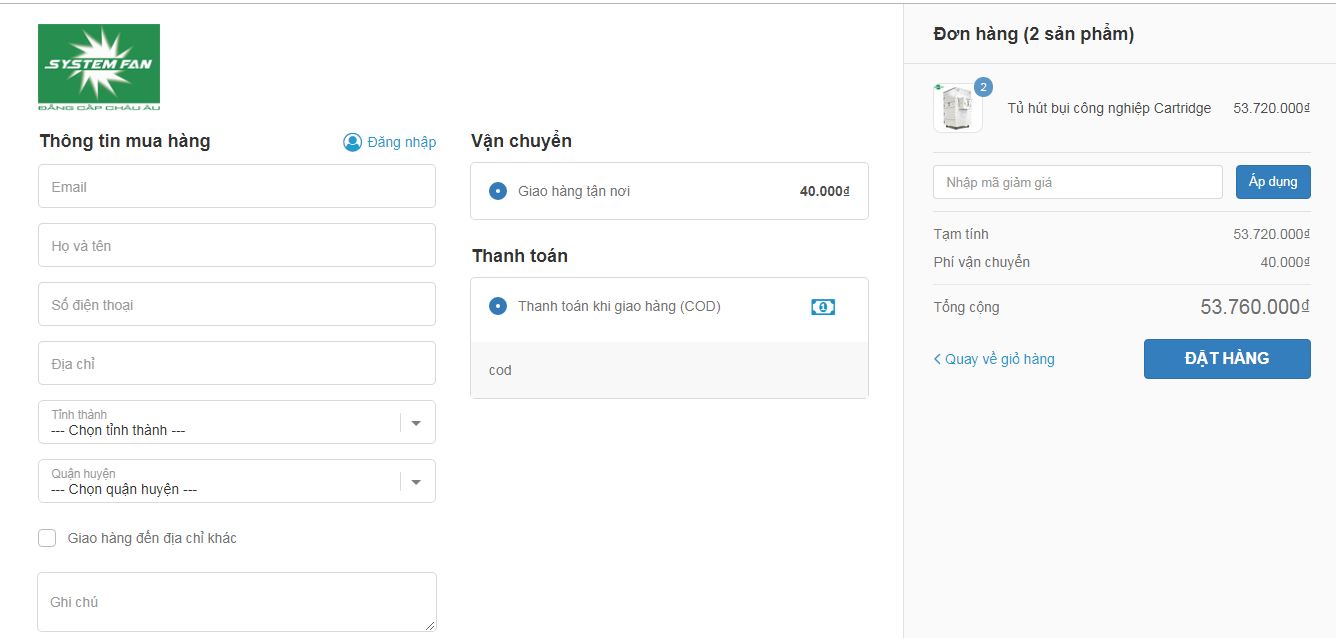Viewport: 1336px width, 638px height.
Task: Click the Áp dụng coupon button
Action: pyautogui.click(x=1272, y=182)
